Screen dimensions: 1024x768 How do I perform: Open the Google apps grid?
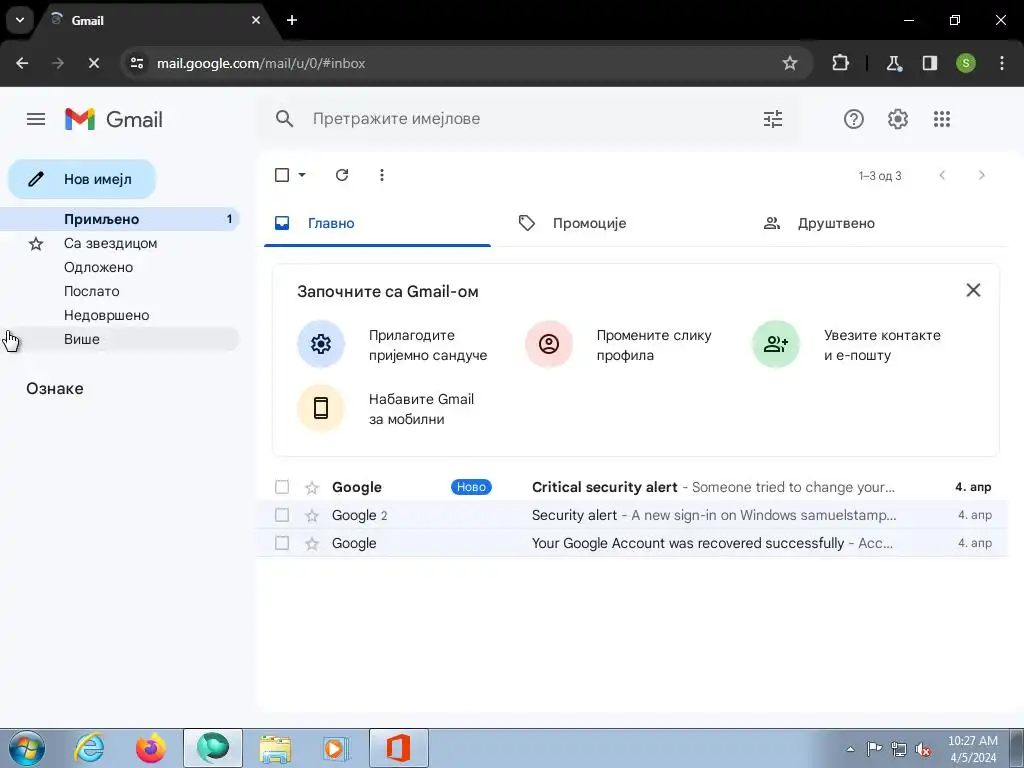(x=942, y=119)
